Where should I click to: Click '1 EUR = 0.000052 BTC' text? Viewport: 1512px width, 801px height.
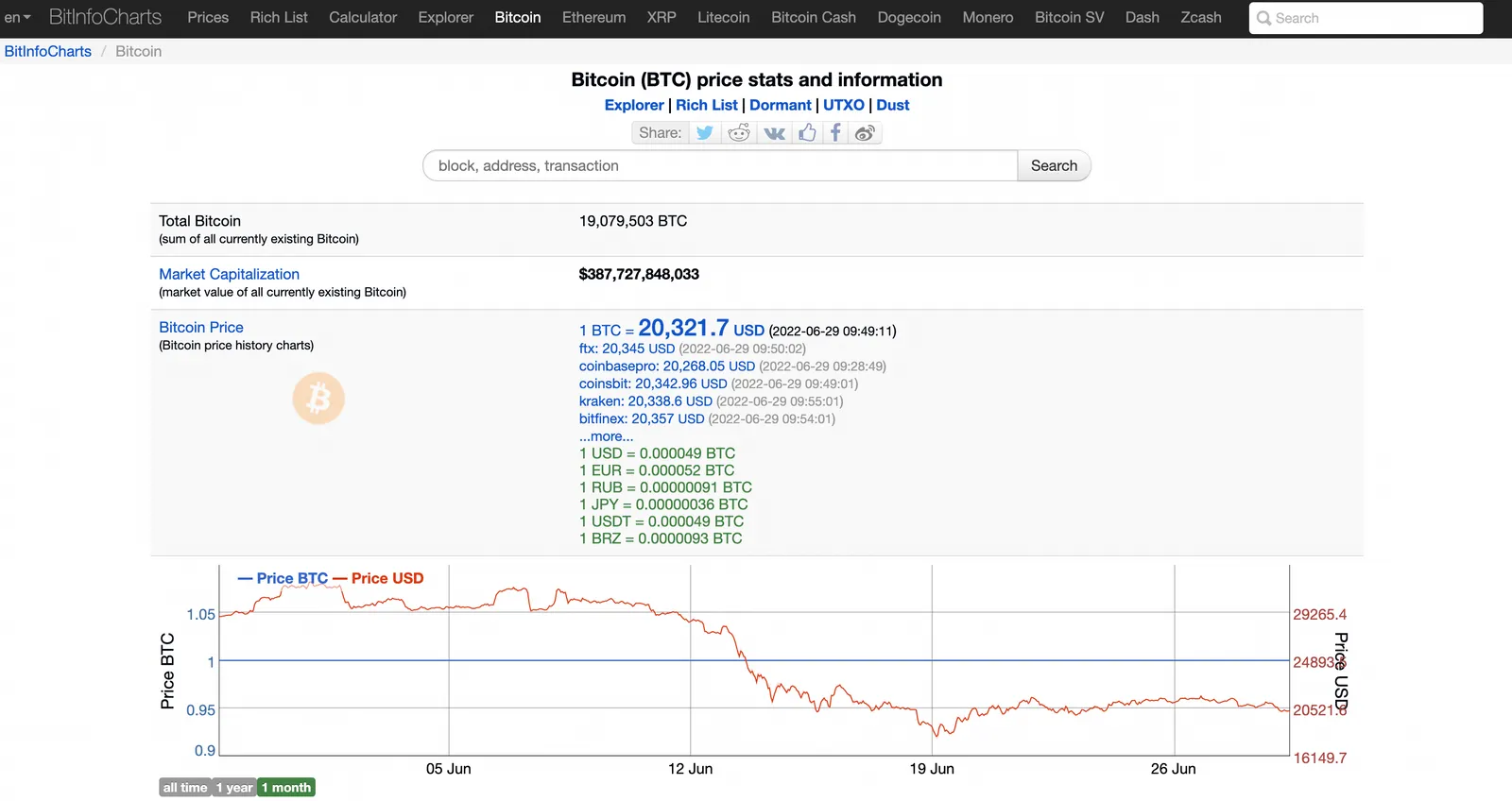coord(657,470)
